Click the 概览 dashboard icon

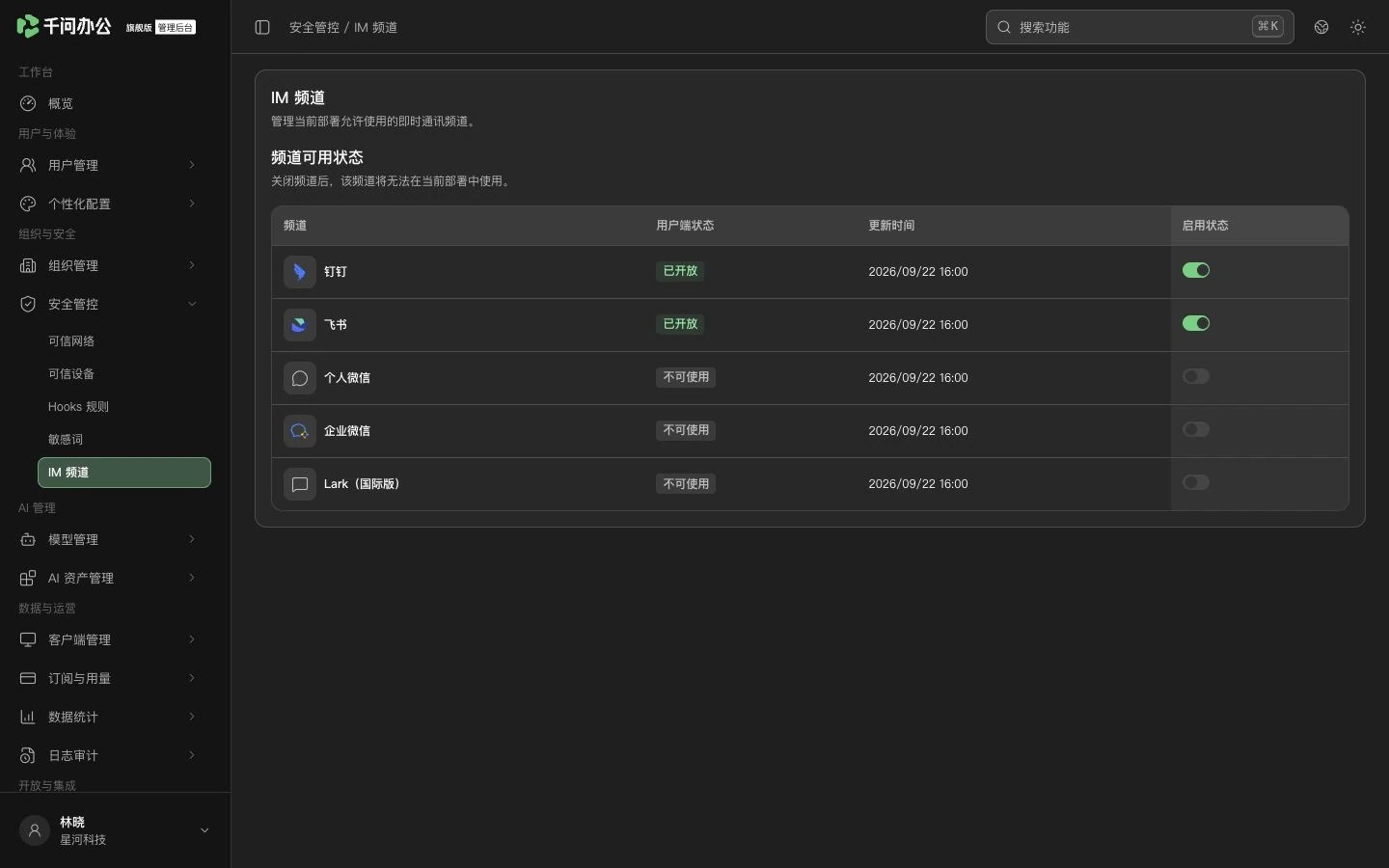coord(28,103)
